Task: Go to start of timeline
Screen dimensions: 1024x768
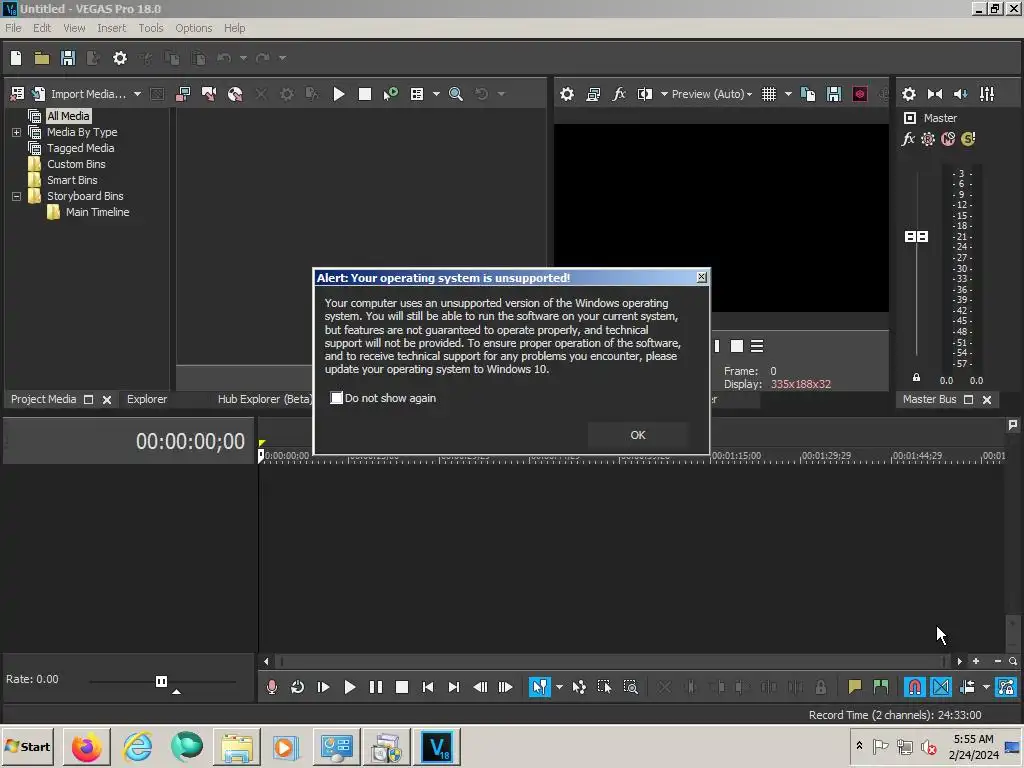Action: [428, 687]
